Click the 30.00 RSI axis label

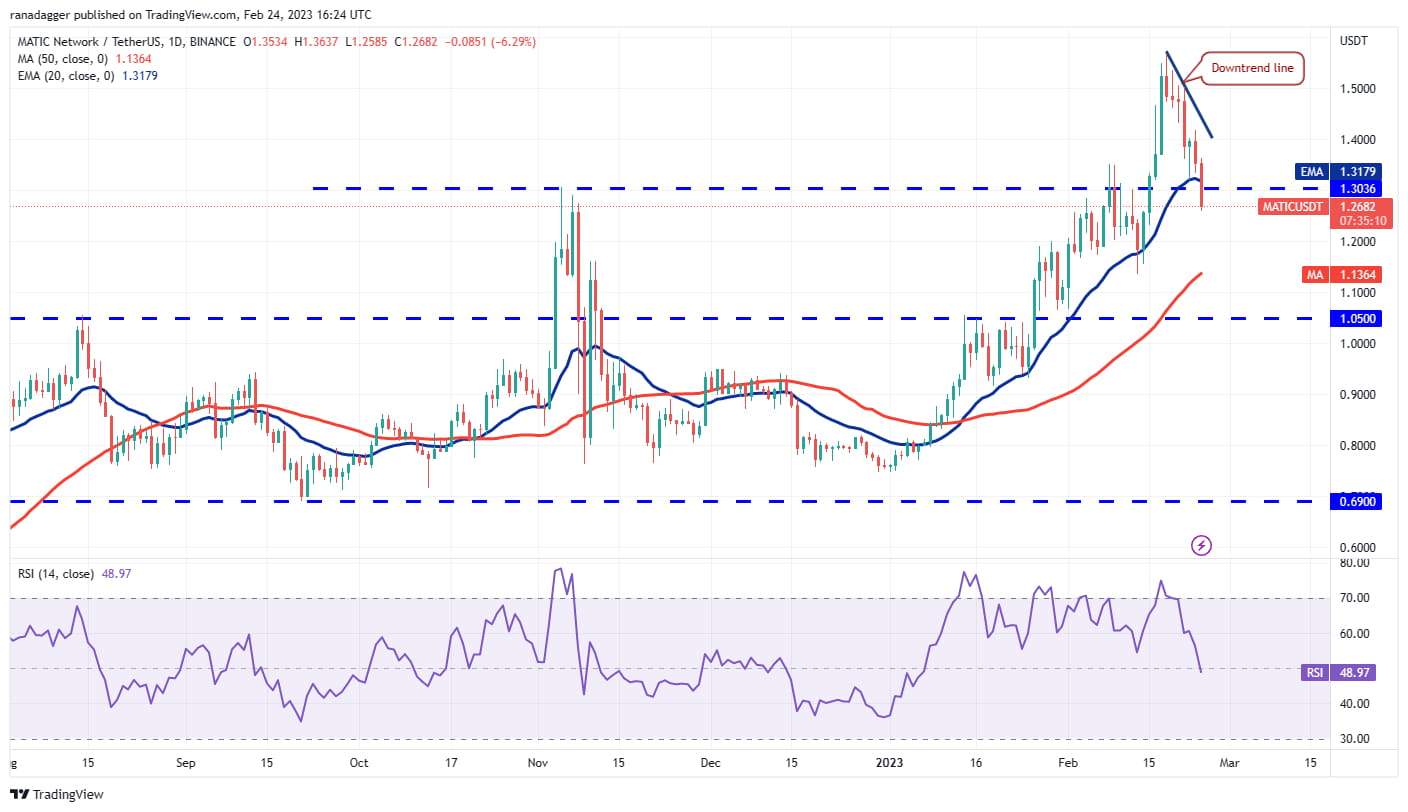(x=1355, y=739)
